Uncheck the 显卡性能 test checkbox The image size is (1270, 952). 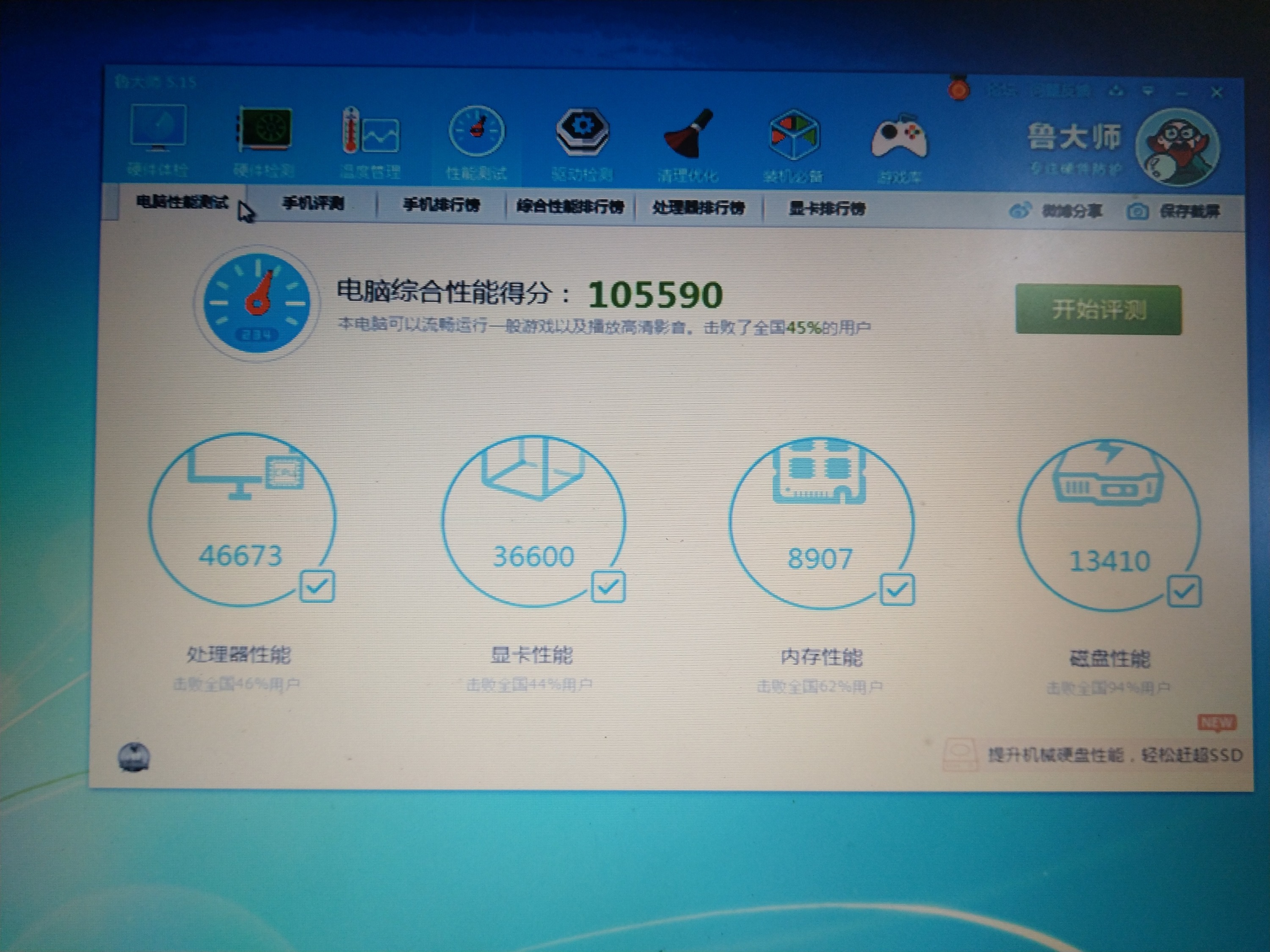tap(608, 587)
